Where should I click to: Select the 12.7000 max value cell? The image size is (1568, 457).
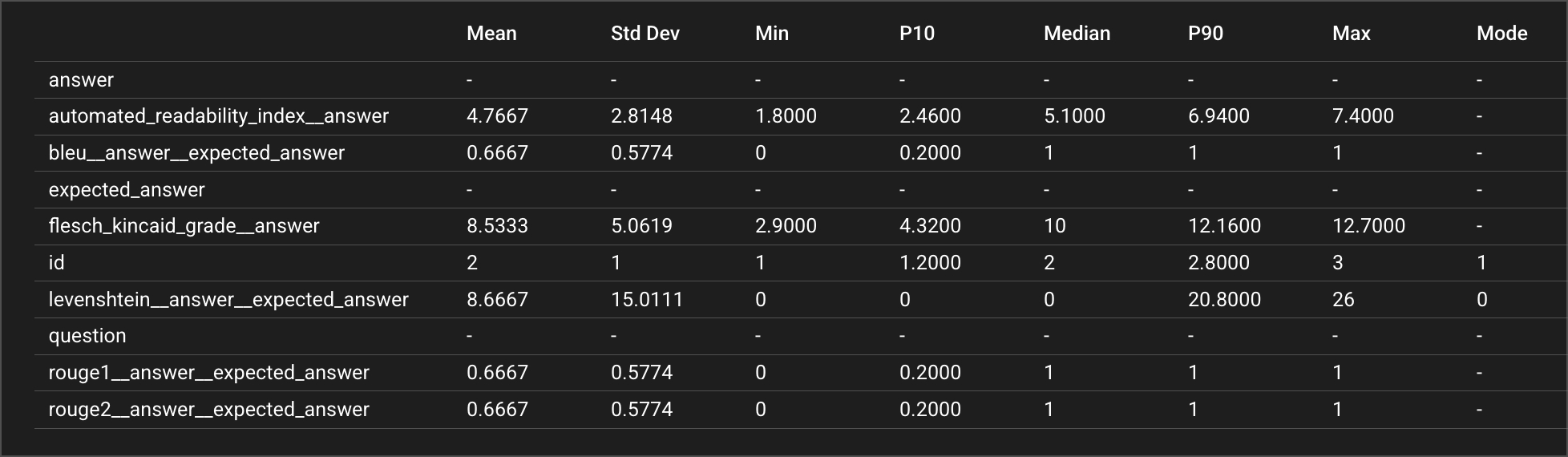pyautogui.click(x=1368, y=226)
